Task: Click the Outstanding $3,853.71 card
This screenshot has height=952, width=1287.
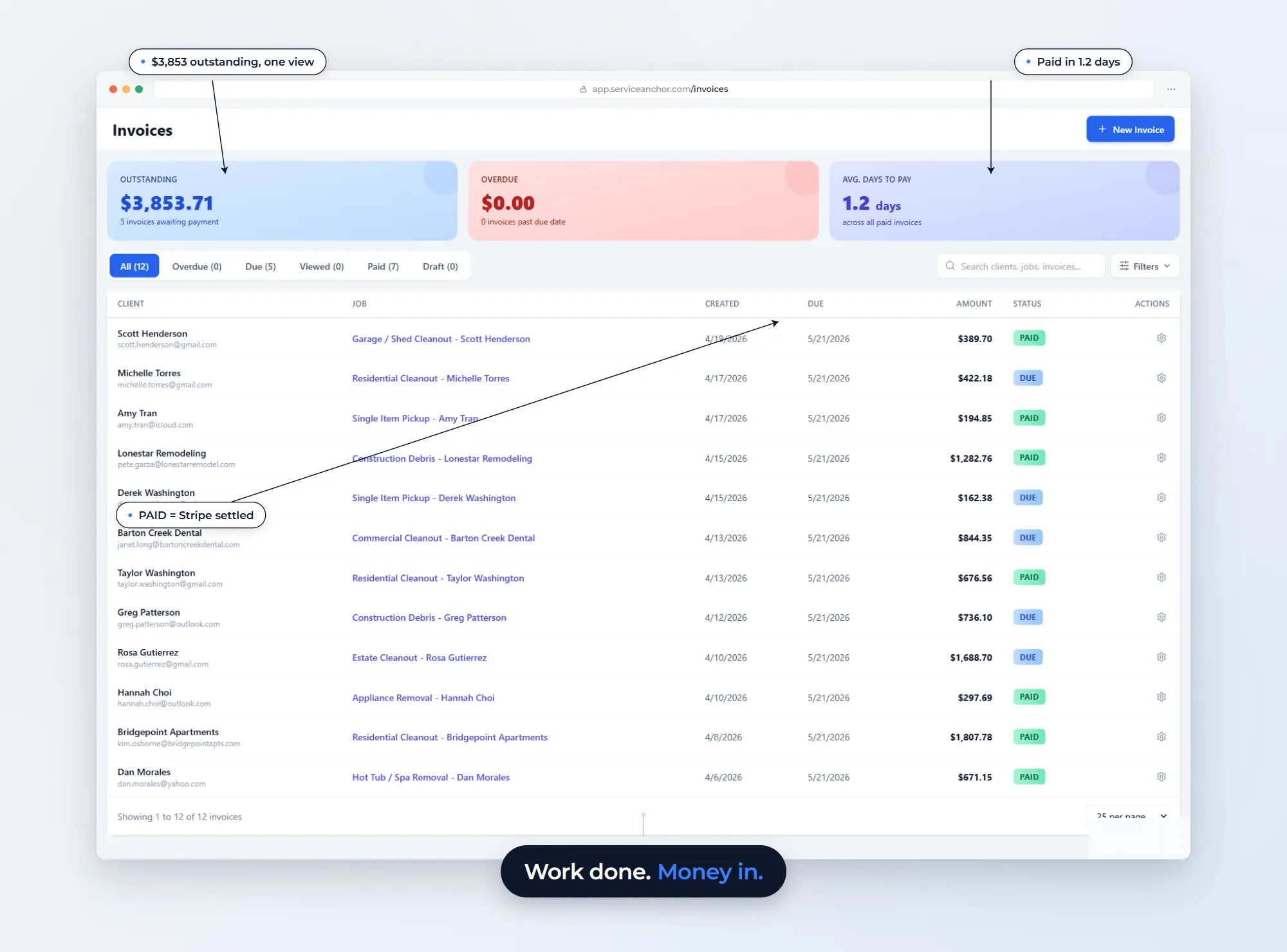Action: coord(282,201)
